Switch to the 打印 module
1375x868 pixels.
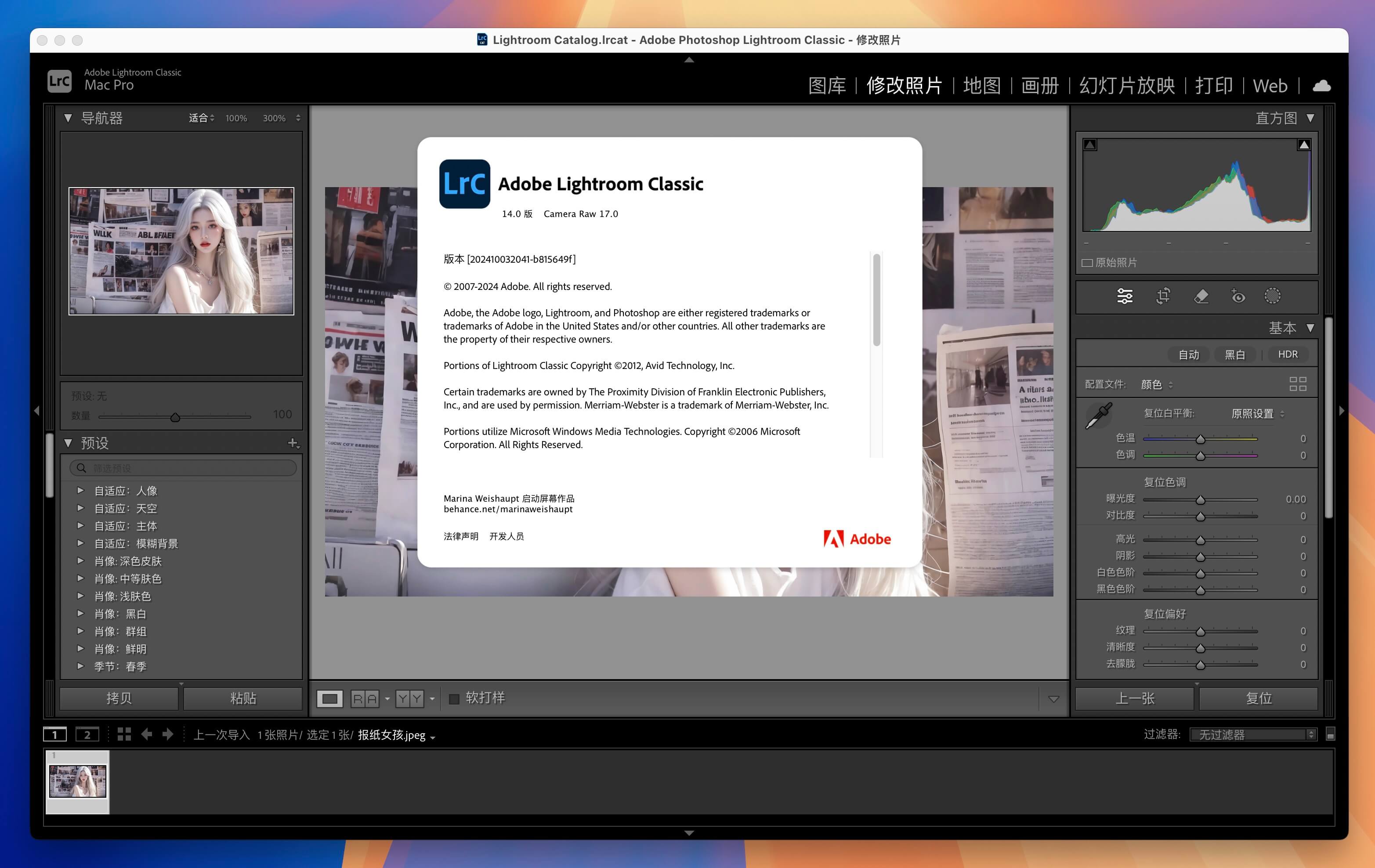click(x=1214, y=86)
